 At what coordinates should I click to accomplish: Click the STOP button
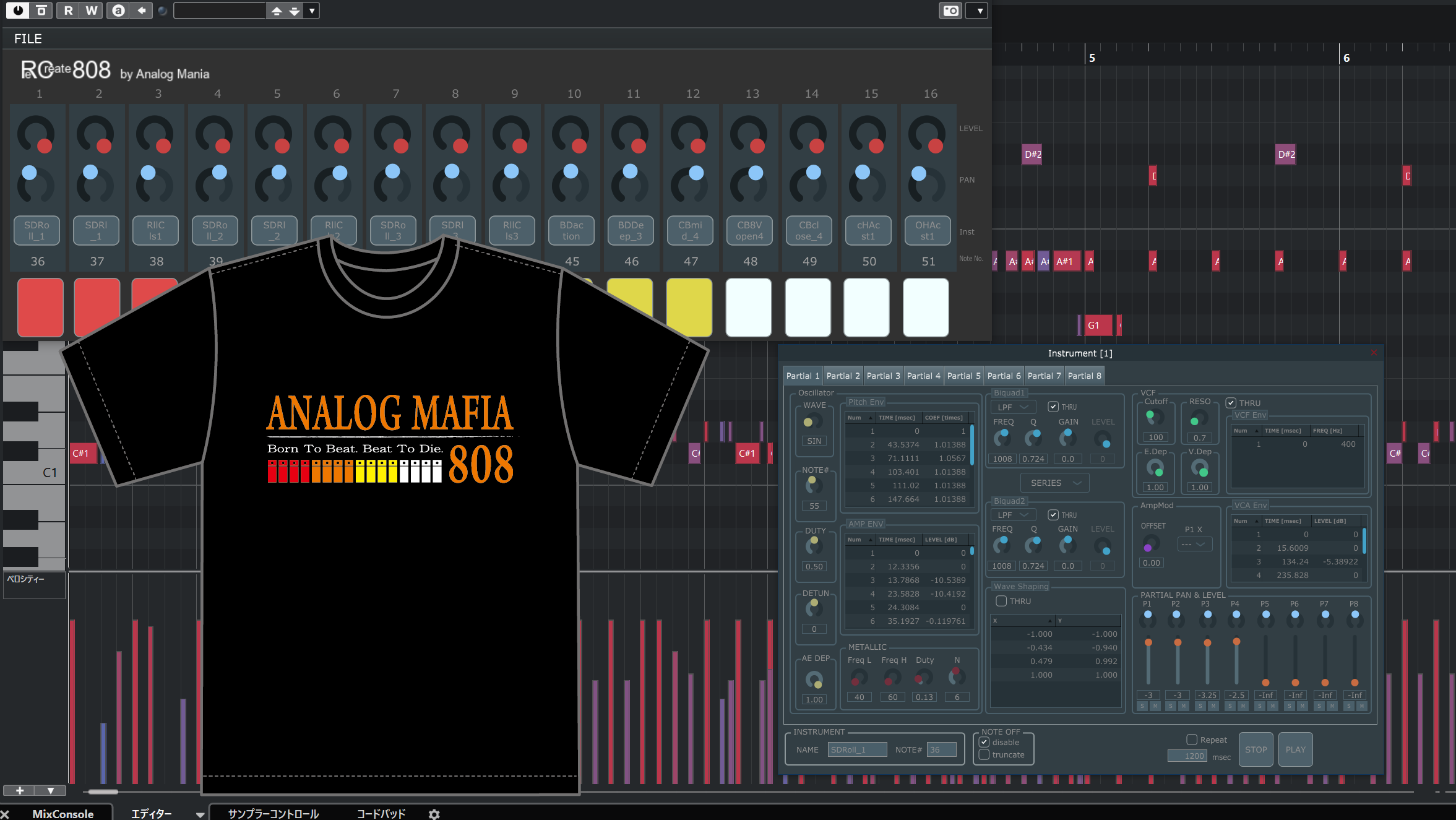tap(1256, 749)
